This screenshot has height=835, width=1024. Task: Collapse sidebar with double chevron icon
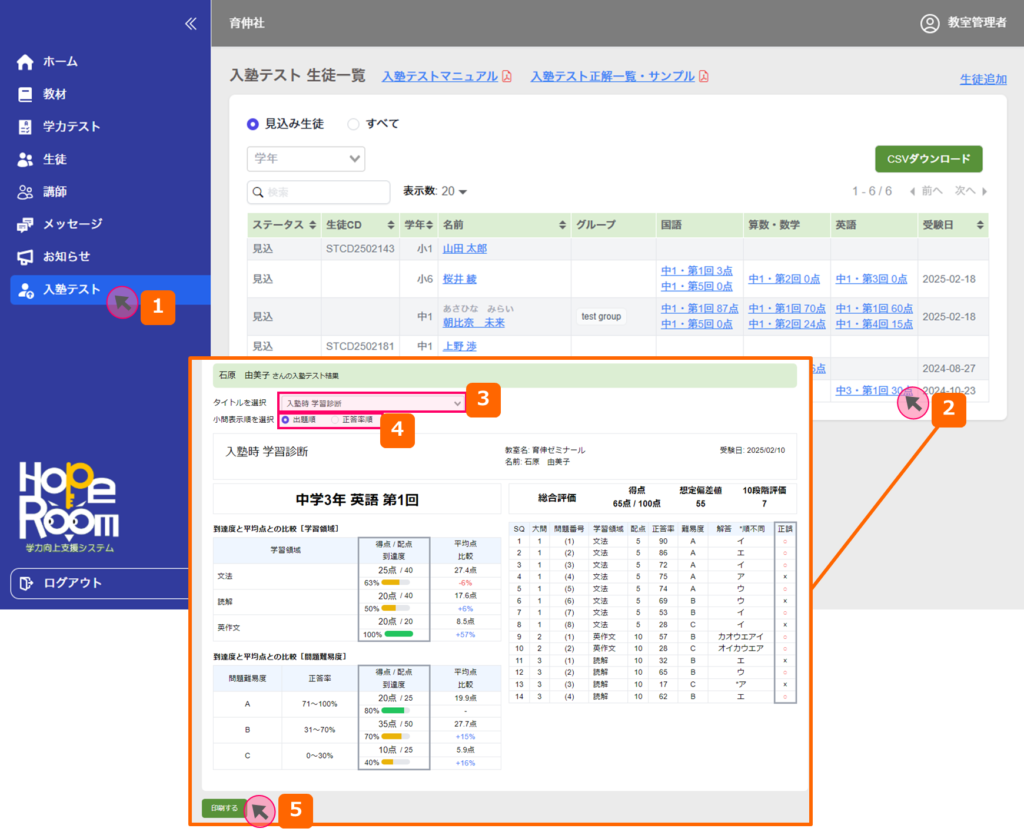190,24
